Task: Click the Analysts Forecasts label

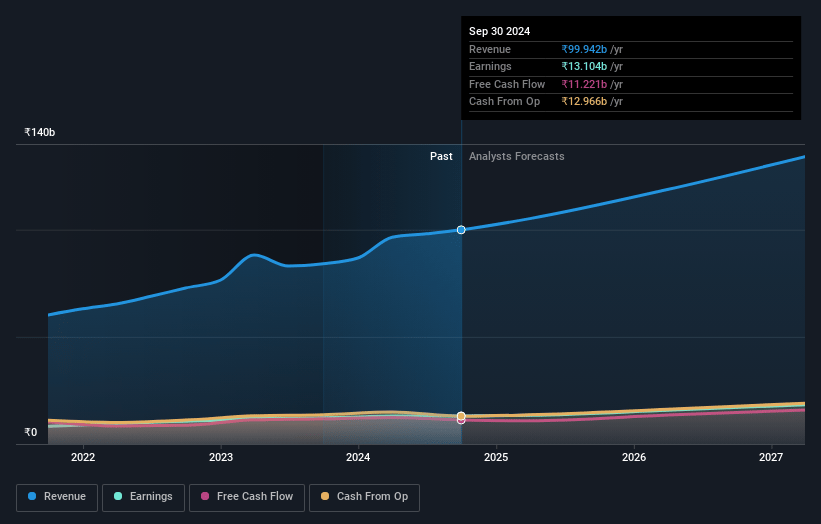Action: 516,157
